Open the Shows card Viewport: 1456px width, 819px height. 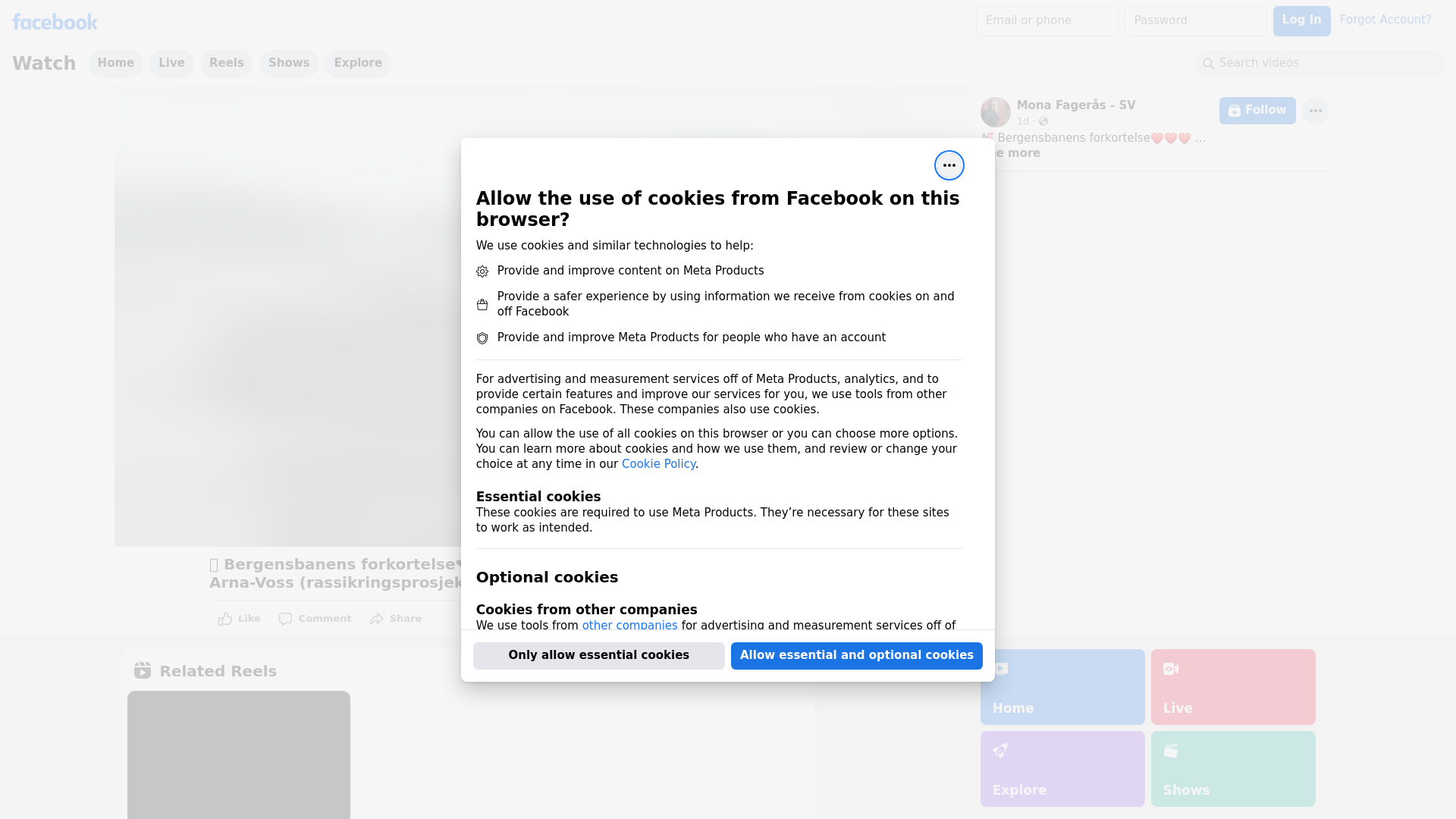(x=1232, y=768)
